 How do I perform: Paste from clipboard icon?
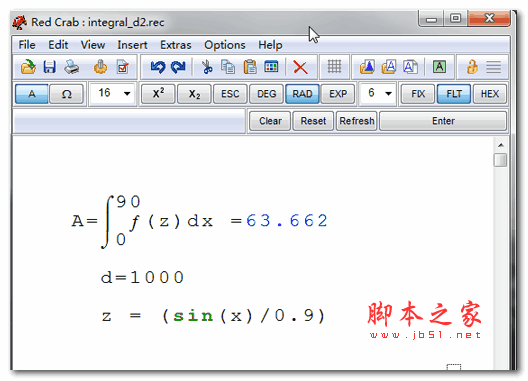(250, 67)
